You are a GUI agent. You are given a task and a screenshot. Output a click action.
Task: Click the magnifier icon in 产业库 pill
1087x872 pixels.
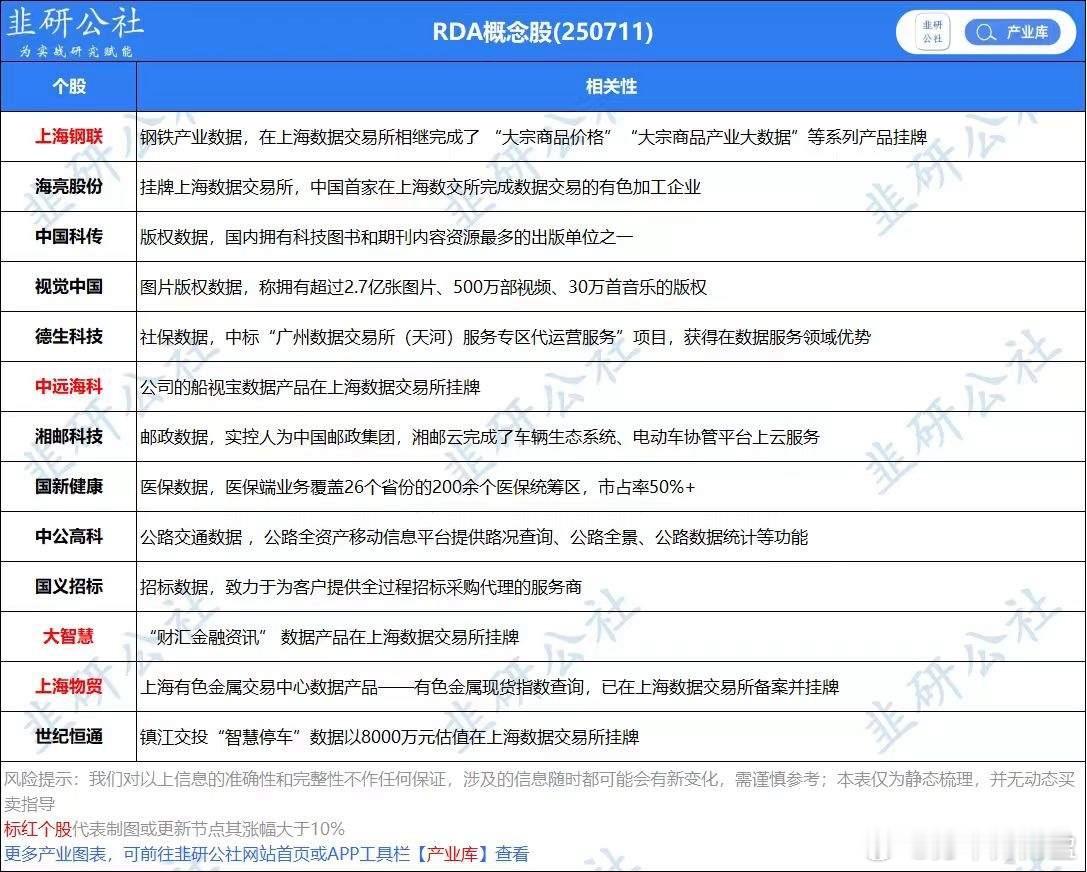coord(985,33)
